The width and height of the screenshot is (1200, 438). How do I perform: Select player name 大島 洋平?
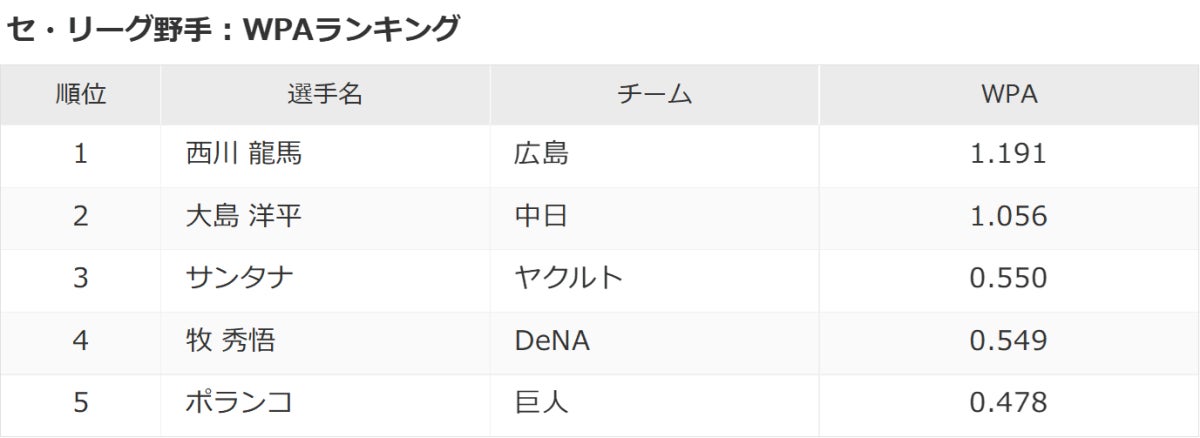pyautogui.click(x=243, y=216)
